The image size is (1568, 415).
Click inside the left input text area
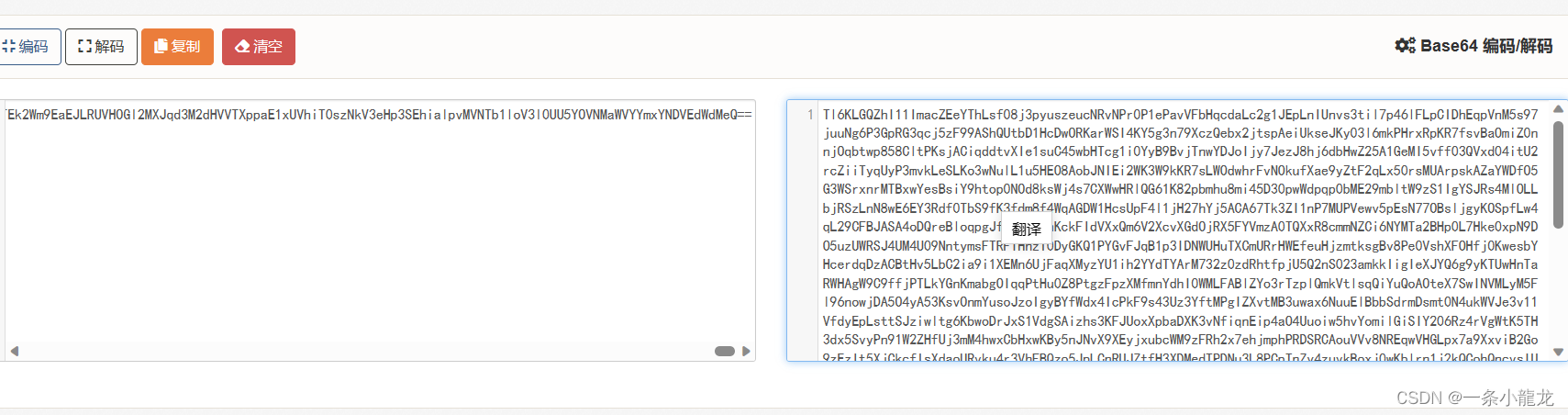pos(378,230)
